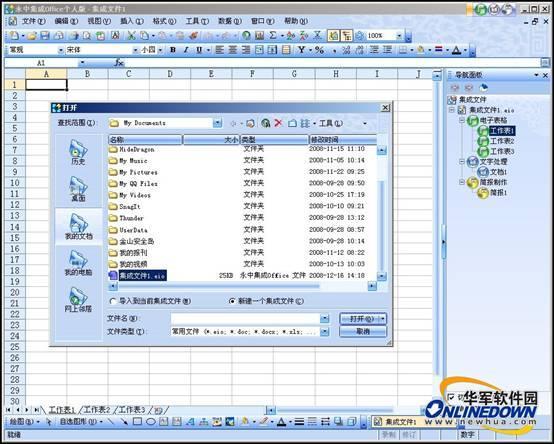Go to 桌面 in dialog sidebar
Image resolution: width=554 pixels, height=444 pixels.
pos(78,189)
